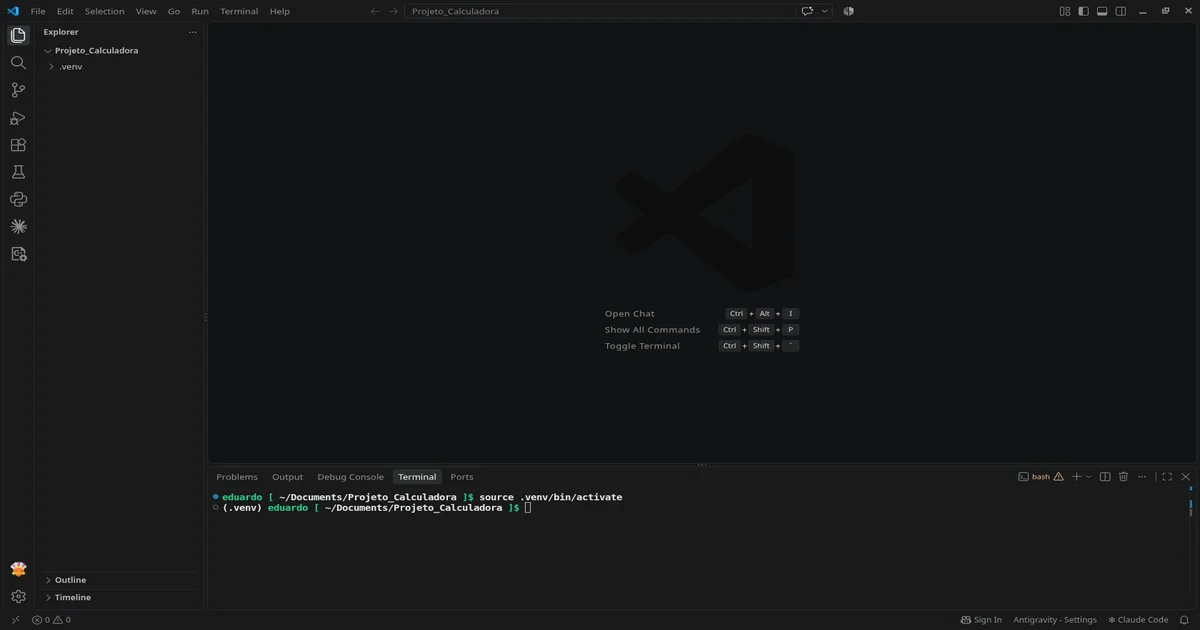
Task: Select the bash terminal label
Action: tap(1041, 477)
